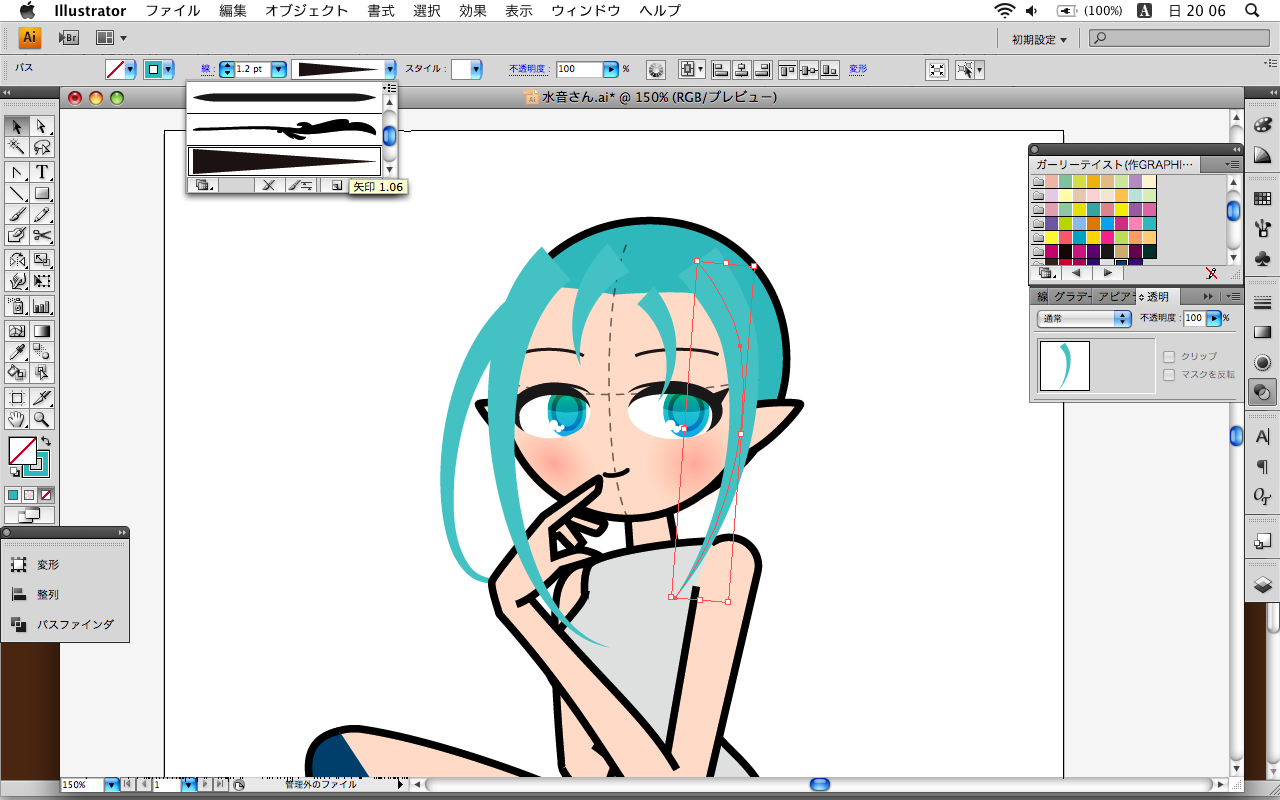This screenshot has width=1280, height=800.
Task: Select the Line Segment tool
Action: click(17, 193)
